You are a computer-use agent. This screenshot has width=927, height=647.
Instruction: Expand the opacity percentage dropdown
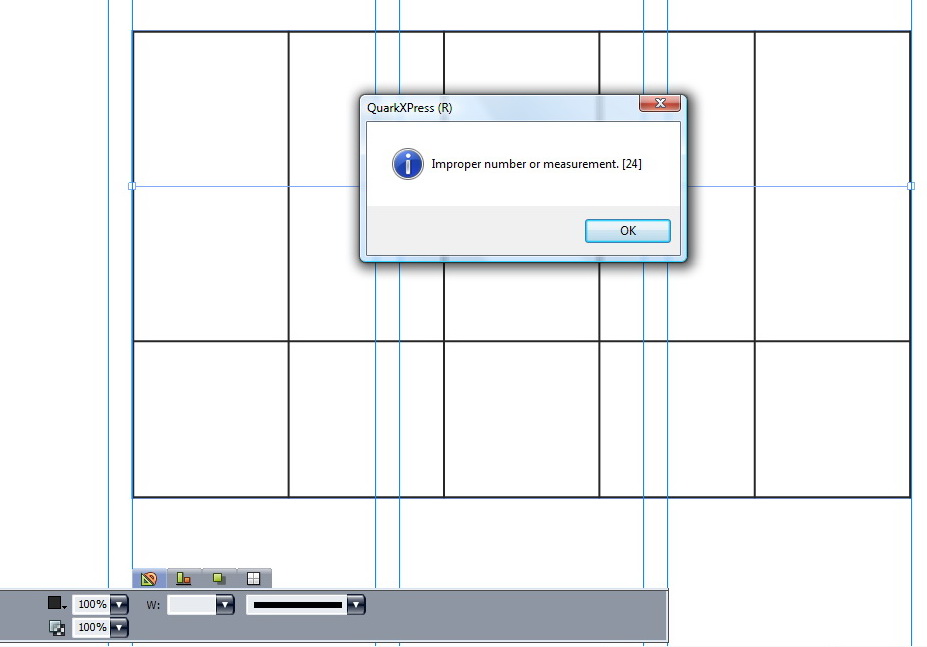[119, 627]
